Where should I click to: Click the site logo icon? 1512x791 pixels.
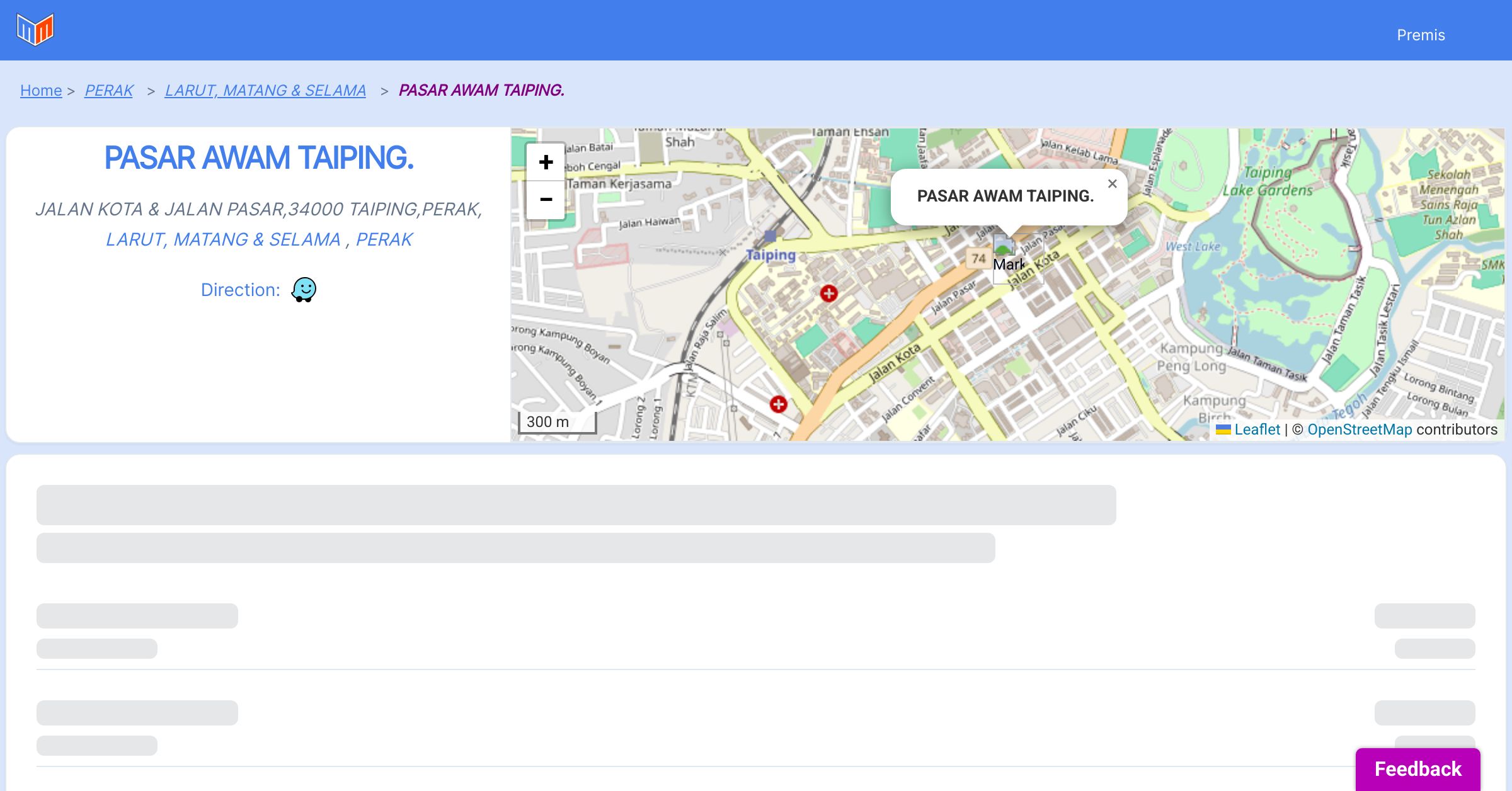pos(35,30)
